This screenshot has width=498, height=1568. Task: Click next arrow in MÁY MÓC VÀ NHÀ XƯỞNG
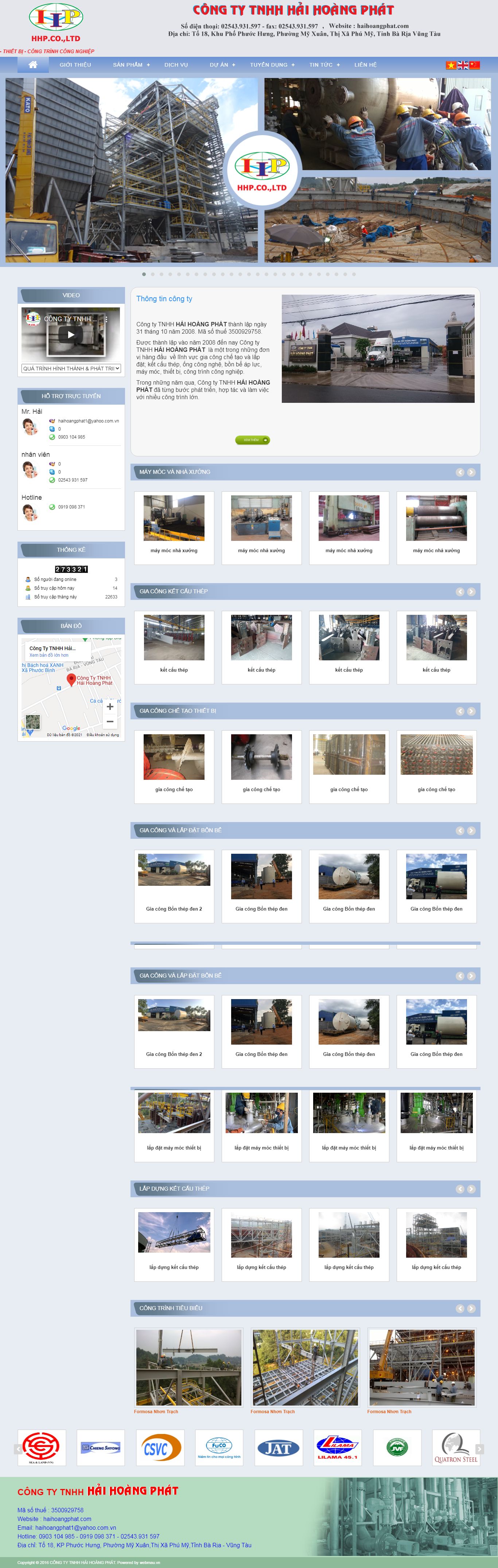point(471,472)
